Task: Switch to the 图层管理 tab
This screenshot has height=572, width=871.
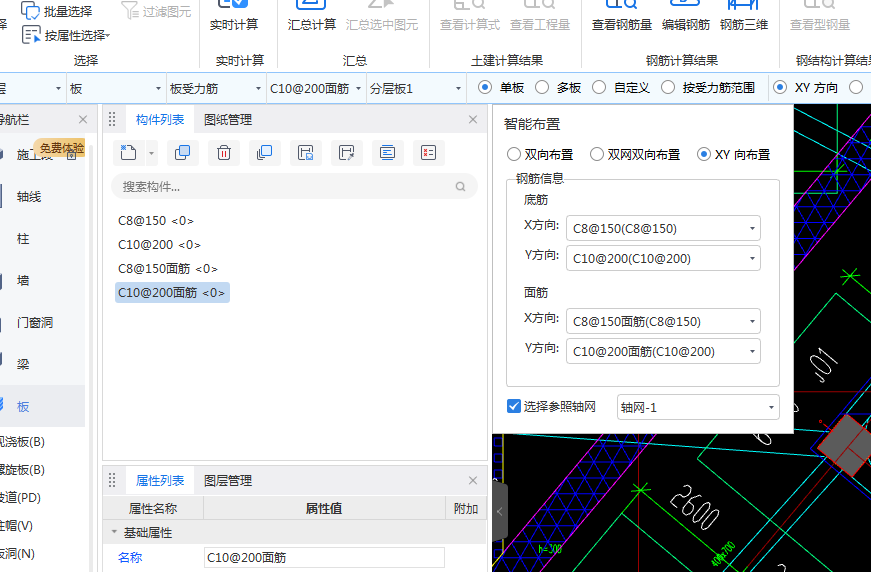Action: (228, 480)
